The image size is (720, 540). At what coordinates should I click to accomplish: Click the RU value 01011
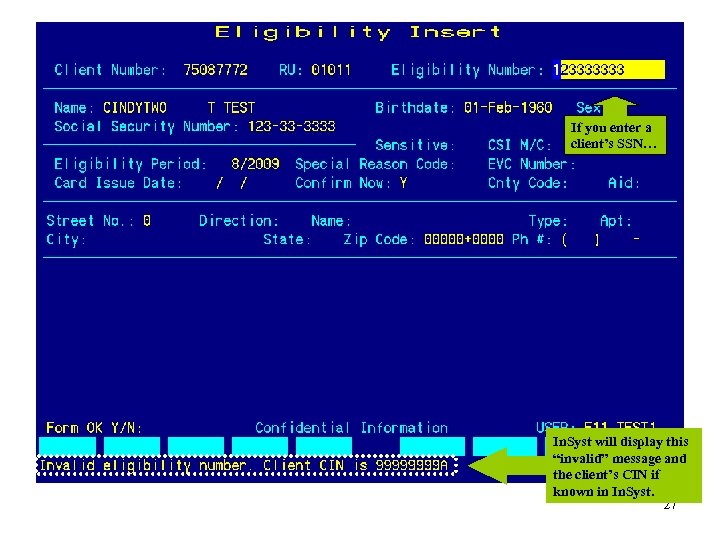tap(331, 70)
